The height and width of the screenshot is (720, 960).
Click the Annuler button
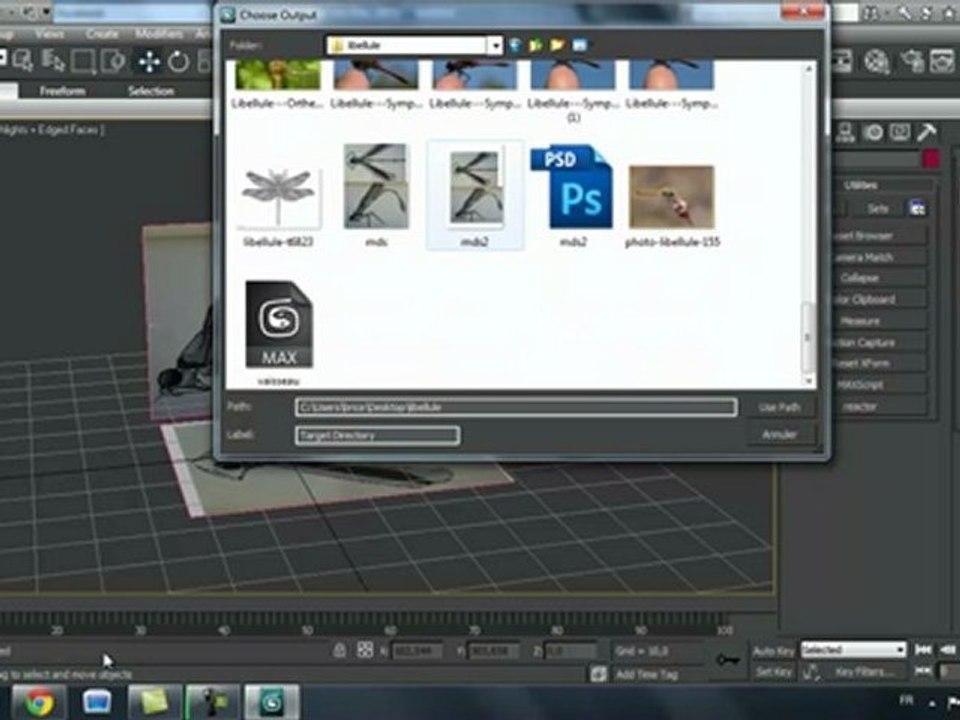[x=779, y=435]
